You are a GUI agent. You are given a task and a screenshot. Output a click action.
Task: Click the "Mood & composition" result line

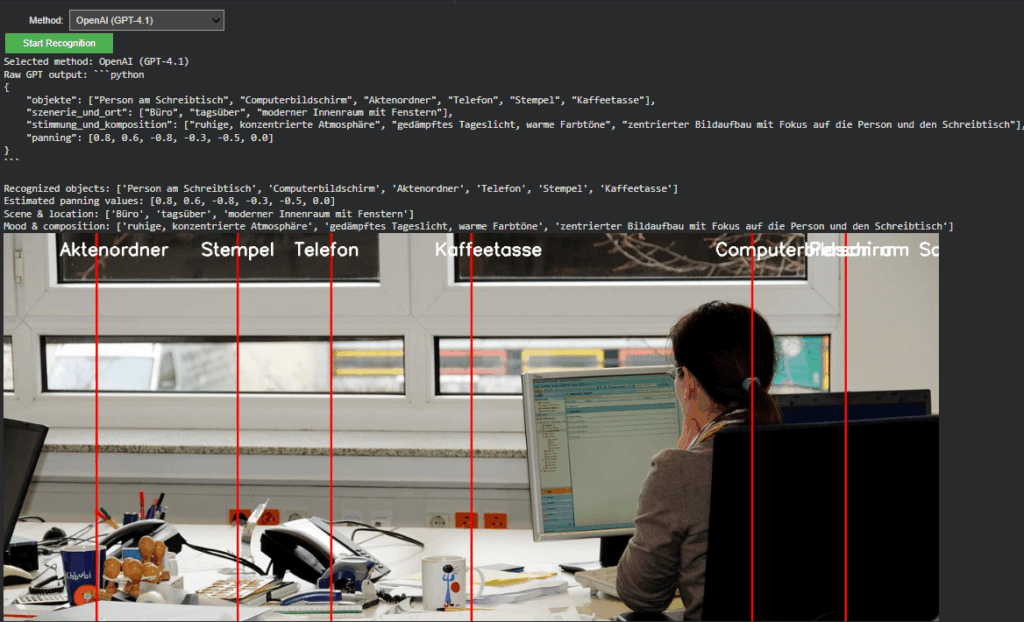tap(478, 227)
